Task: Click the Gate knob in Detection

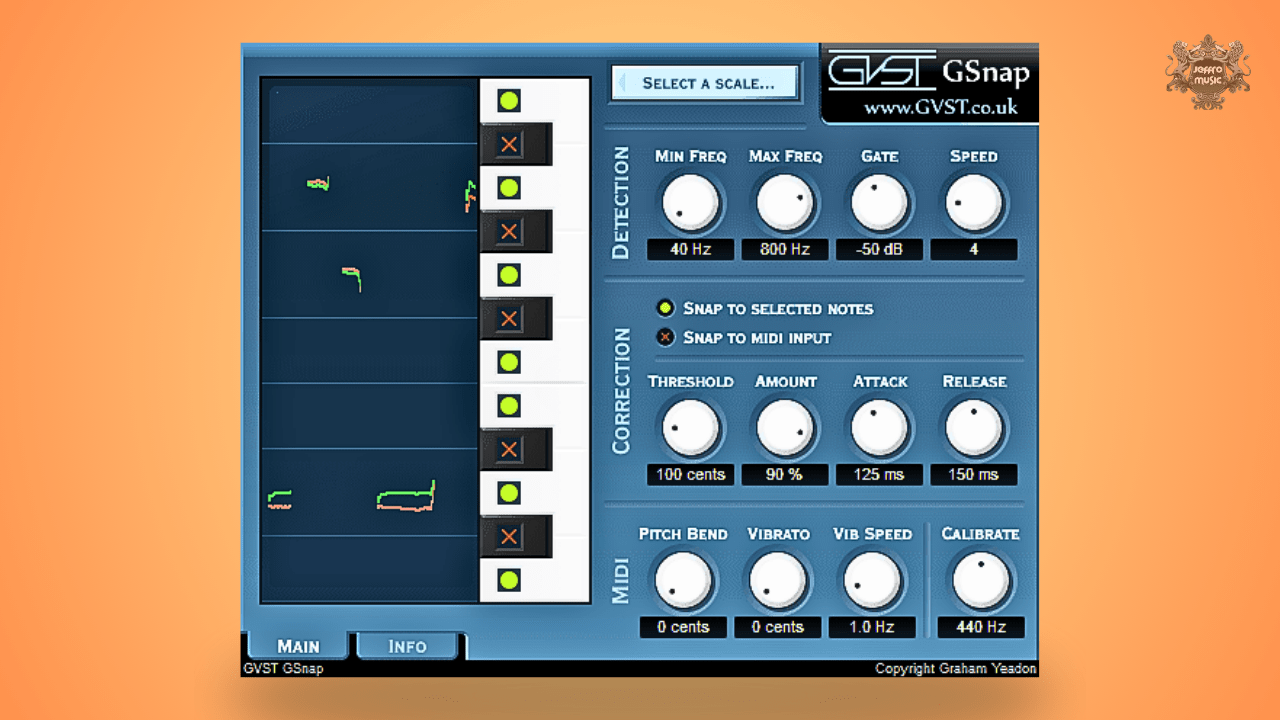Action: [879, 202]
